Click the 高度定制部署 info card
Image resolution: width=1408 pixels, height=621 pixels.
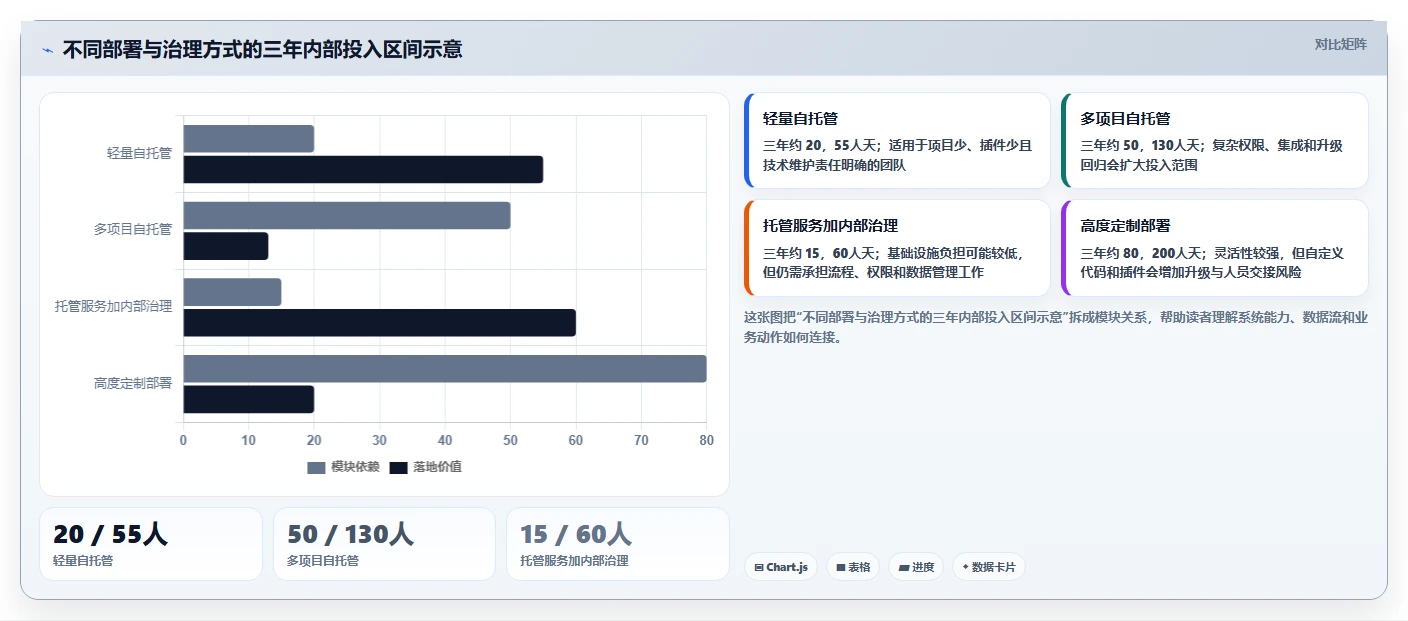1215,248
